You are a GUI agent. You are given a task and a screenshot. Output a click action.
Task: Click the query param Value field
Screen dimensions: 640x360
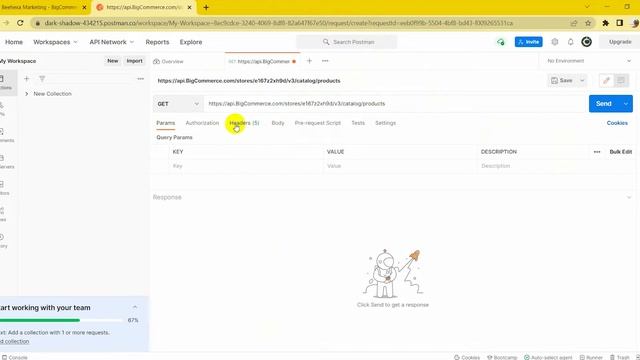click(x=400, y=166)
